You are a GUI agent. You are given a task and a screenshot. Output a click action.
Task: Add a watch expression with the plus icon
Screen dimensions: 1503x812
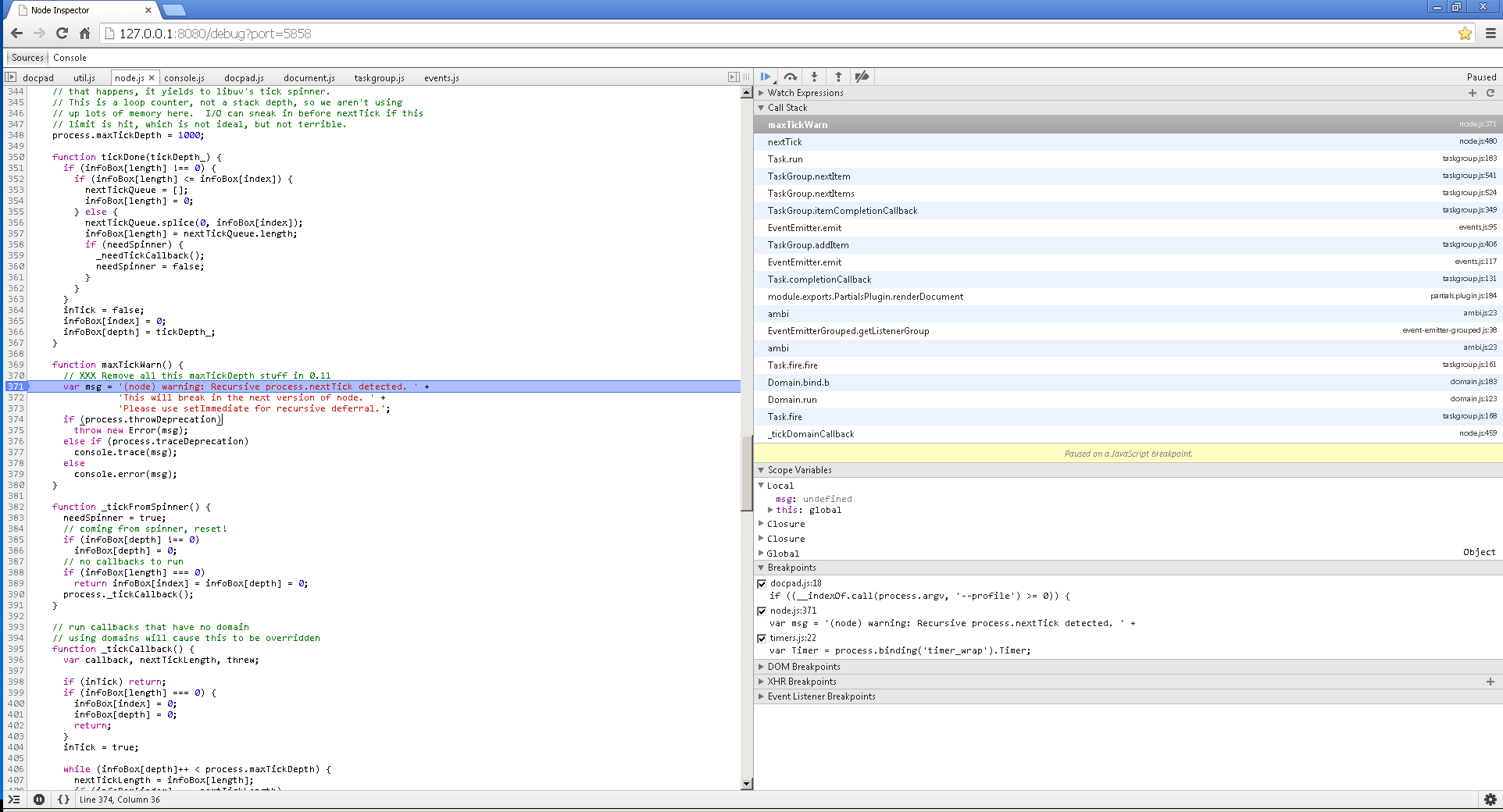pyautogui.click(x=1473, y=93)
